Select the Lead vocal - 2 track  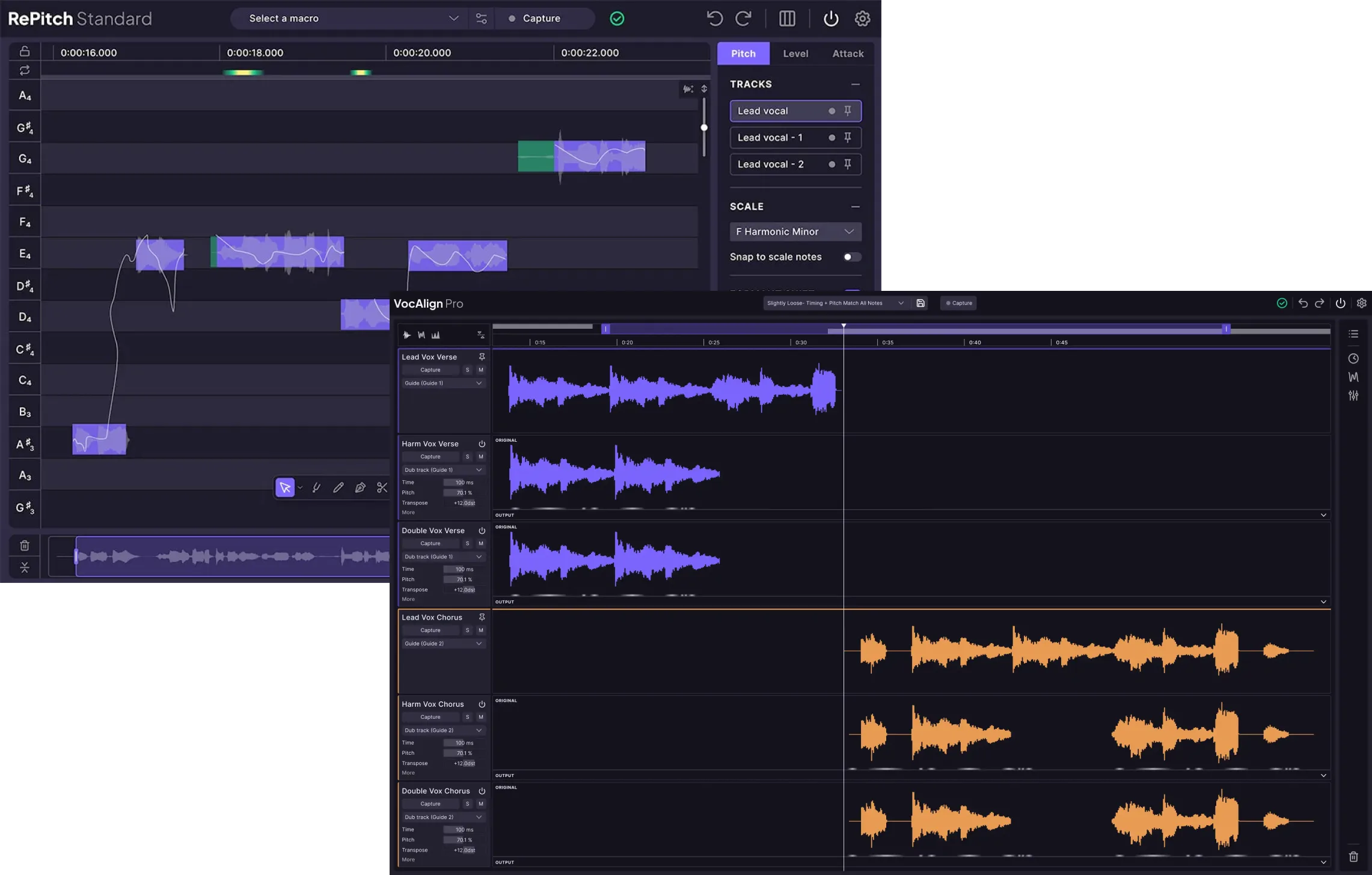click(x=795, y=164)
